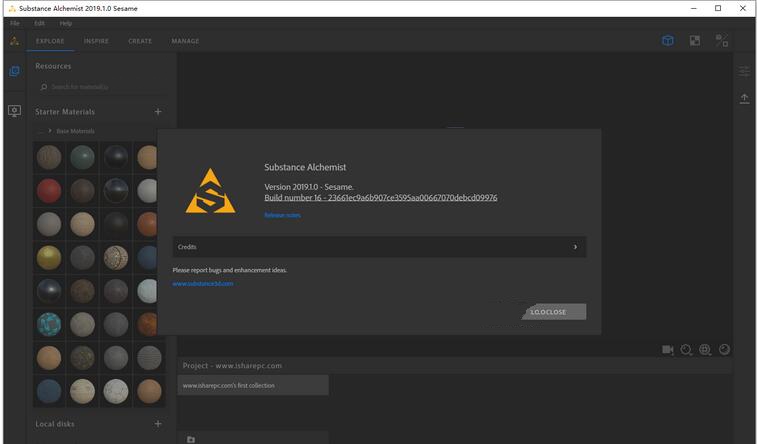Click the Substance Alchemist title in the About dialog
Image resolution: width=757 pixels, height=444 pixels.
(x=305, y=167)
